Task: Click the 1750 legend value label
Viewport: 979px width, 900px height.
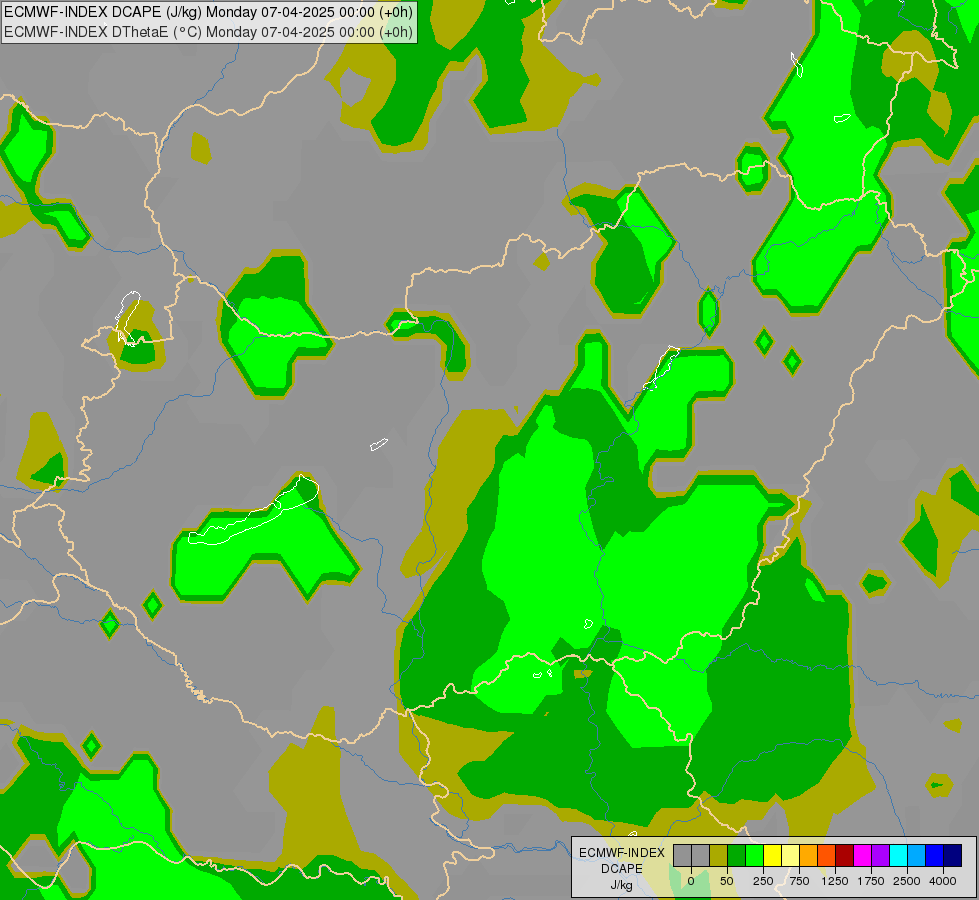Action: [871, 881]
